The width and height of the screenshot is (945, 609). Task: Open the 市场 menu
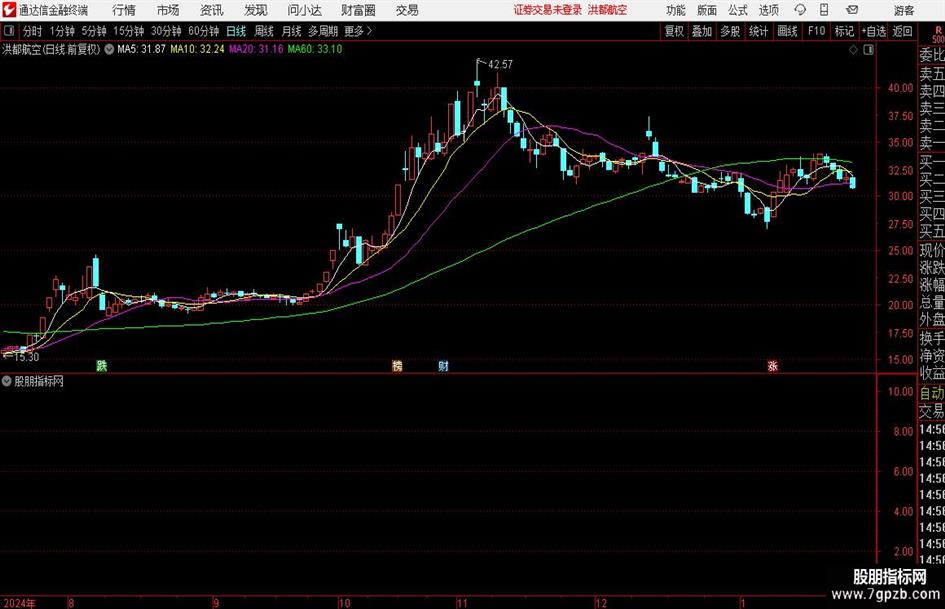[x=168, y=10]
